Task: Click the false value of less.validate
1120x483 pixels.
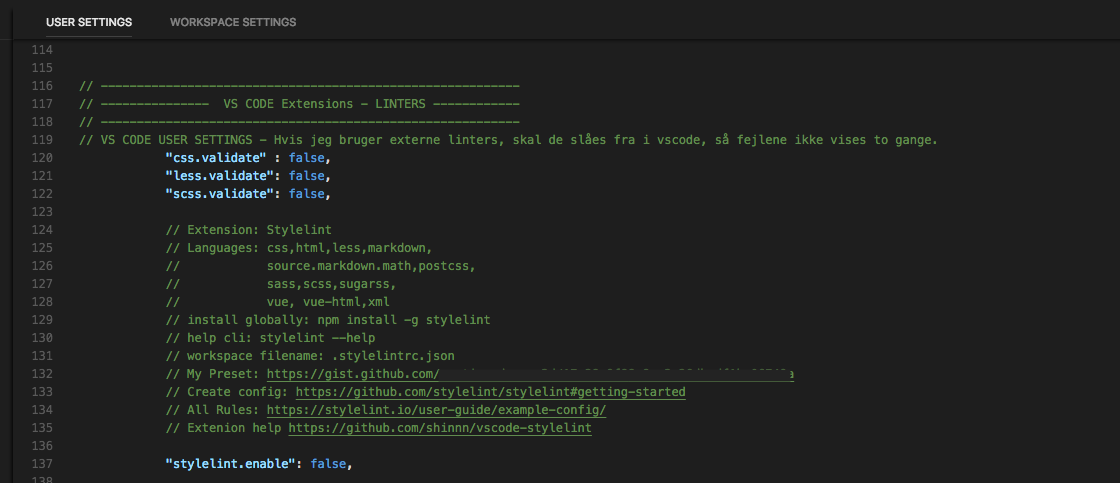Action: coord(306,175)
